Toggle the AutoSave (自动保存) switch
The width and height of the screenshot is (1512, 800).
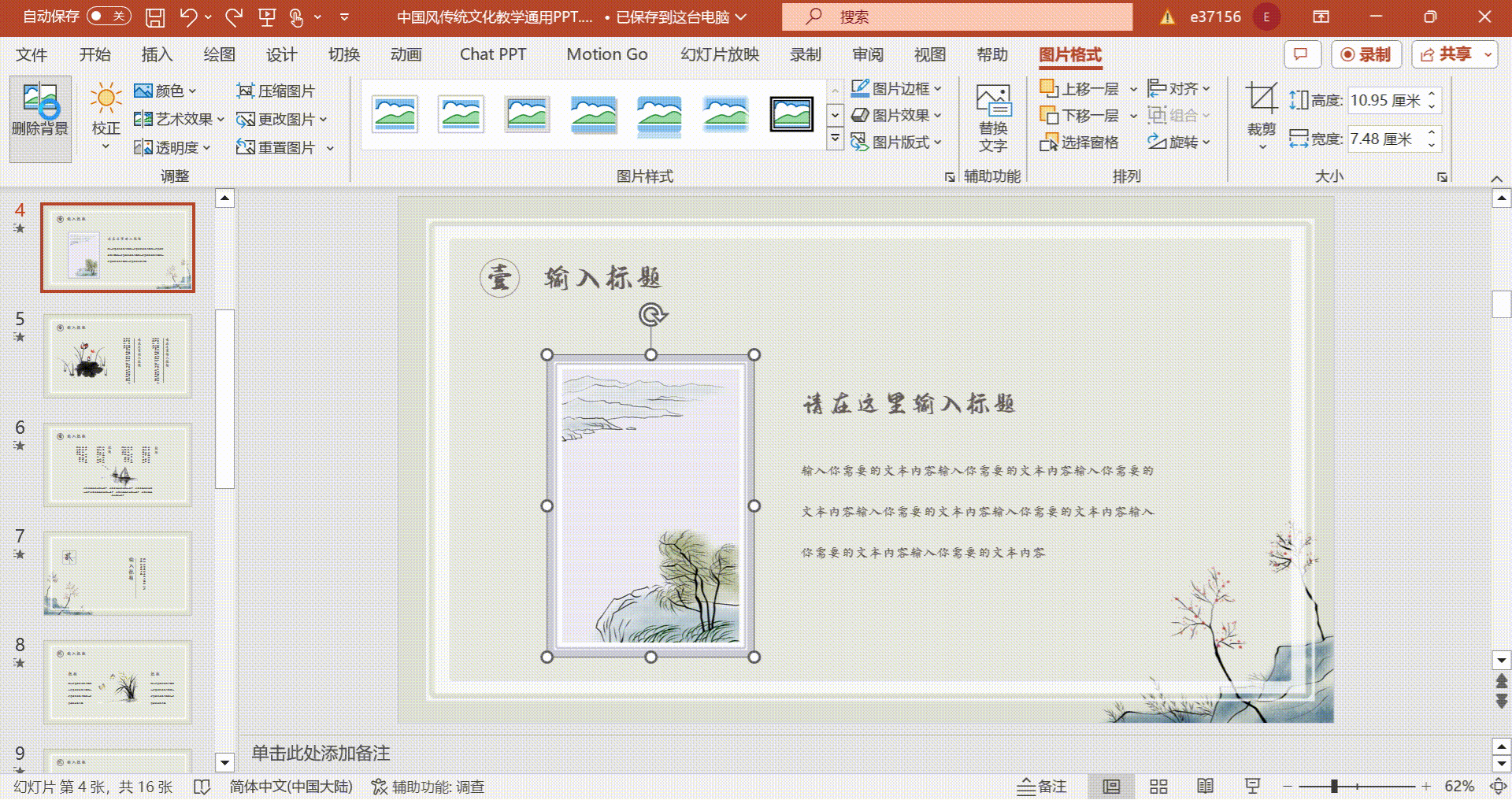coord(108,17)
